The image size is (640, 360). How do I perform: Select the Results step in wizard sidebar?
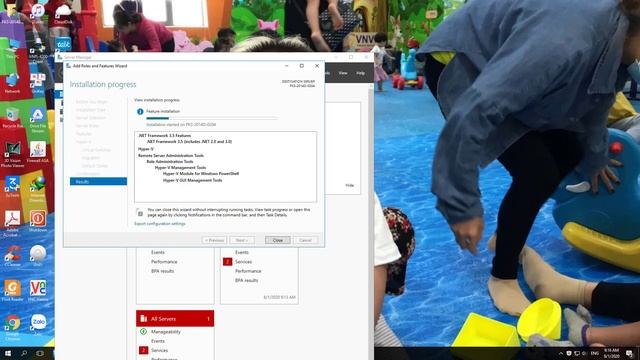click(x=98, y=182)
